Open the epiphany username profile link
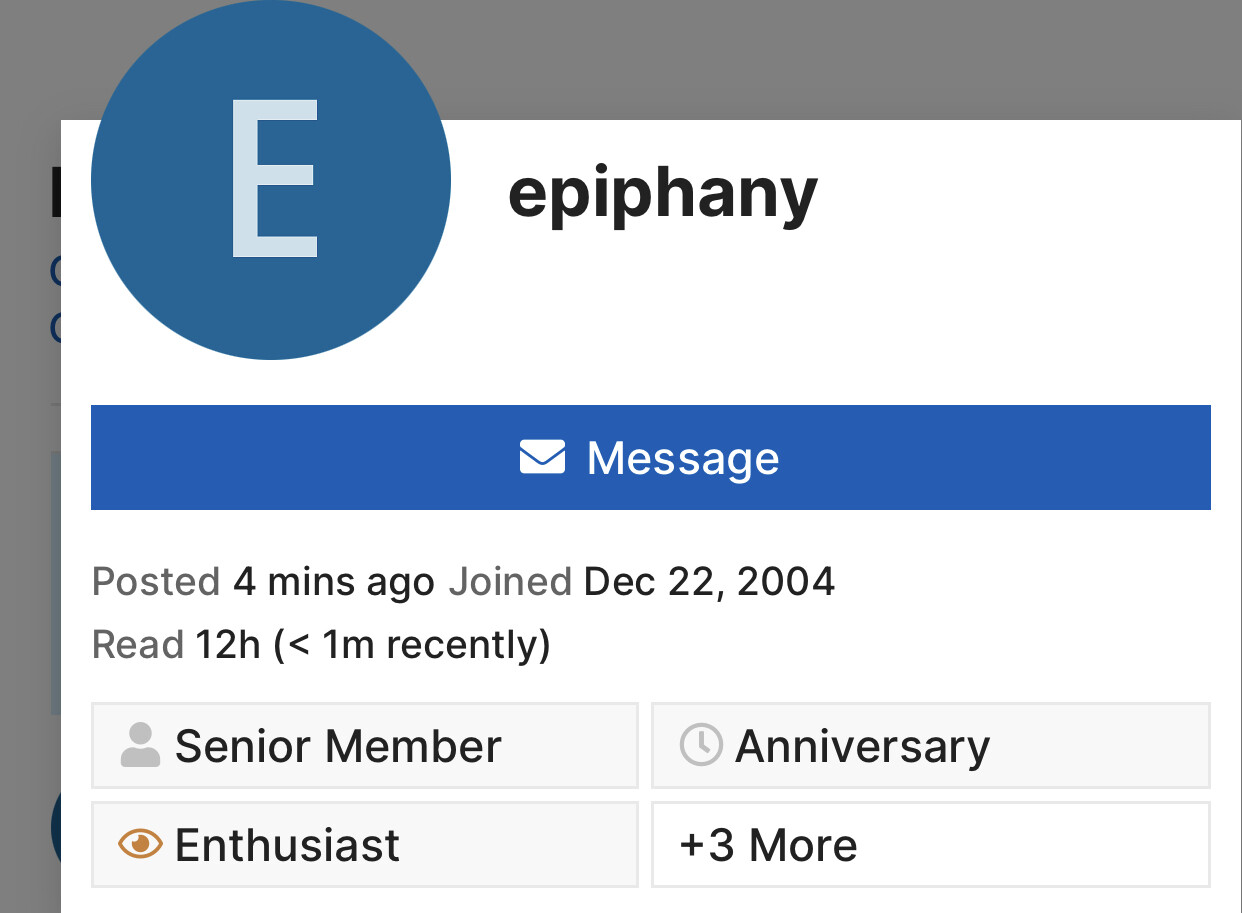Viewport: 1242px width, 913px height. point(663,192)
